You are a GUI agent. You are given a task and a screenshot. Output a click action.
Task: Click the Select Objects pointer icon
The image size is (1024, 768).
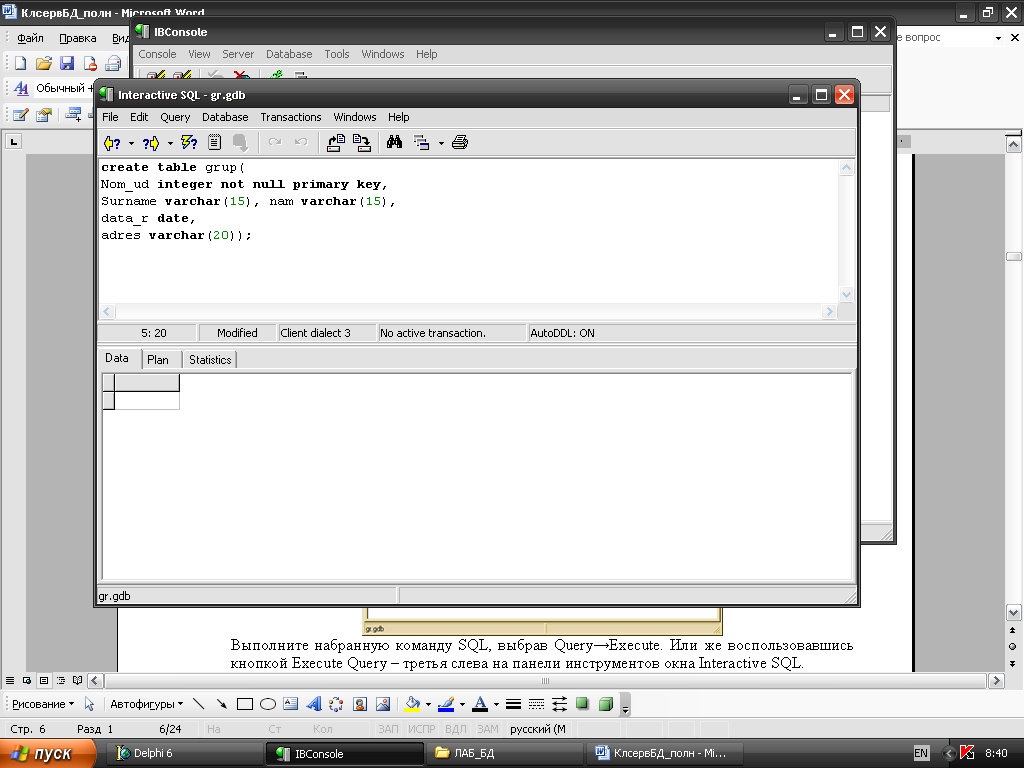pos(89,704)
